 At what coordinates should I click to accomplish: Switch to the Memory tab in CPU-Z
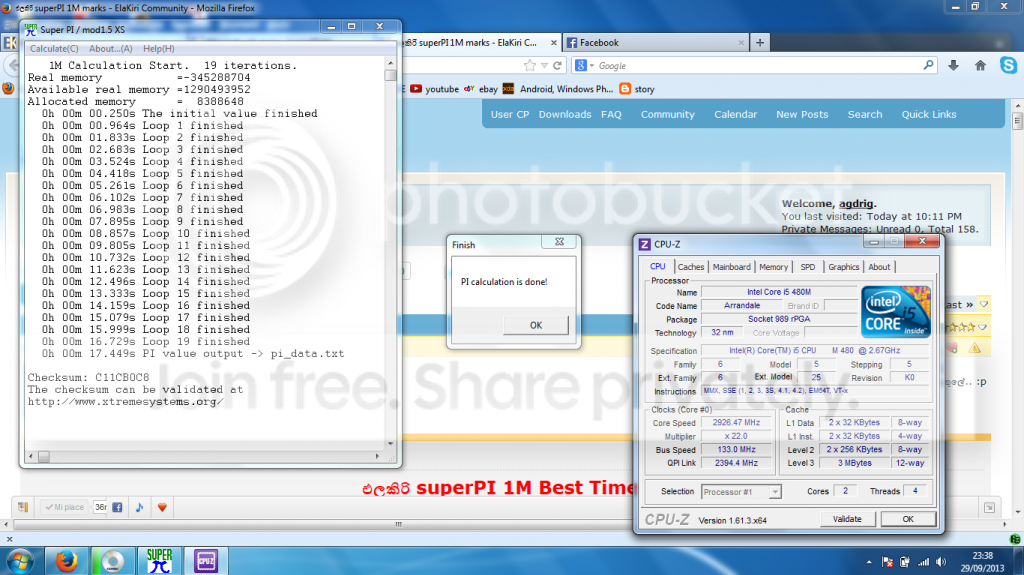click(x=773, y=267)
